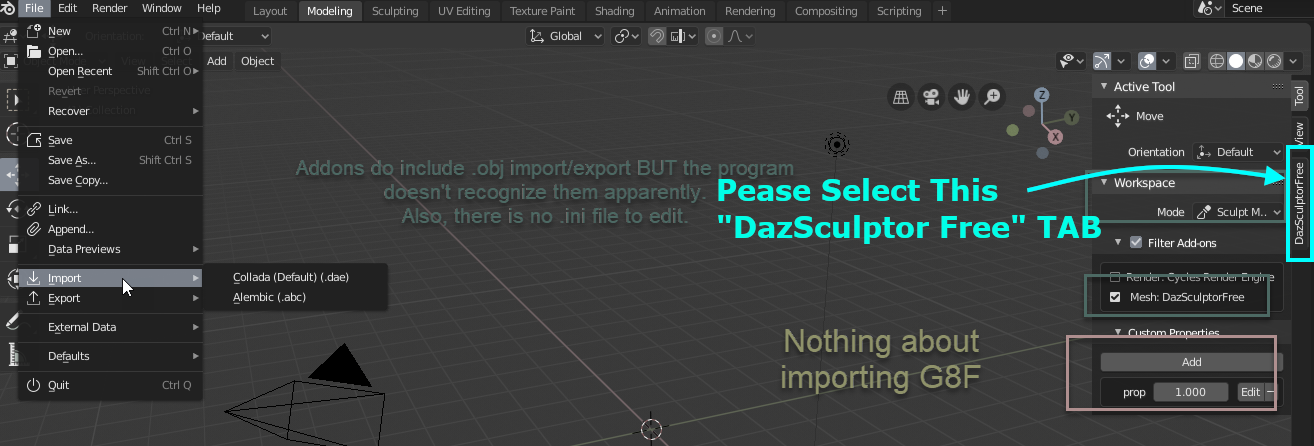
Task: Select the Tool sidebar tab
Action: tap(1299, 96)
